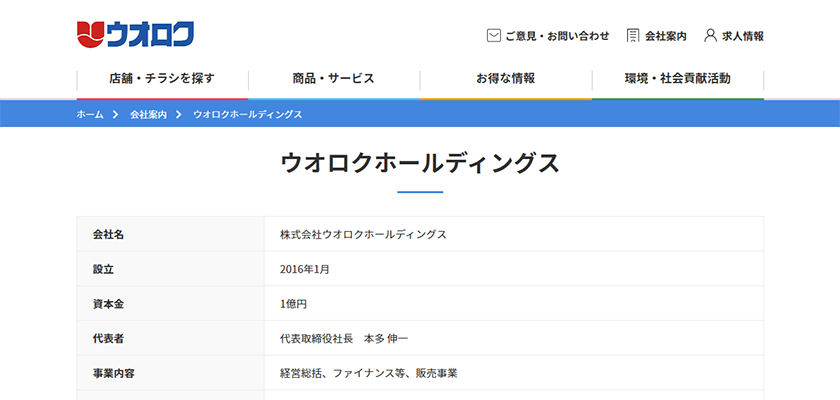The image size is (840, 400).
Task: Click the 代表者 row label
Action: [x=109, y=338]
